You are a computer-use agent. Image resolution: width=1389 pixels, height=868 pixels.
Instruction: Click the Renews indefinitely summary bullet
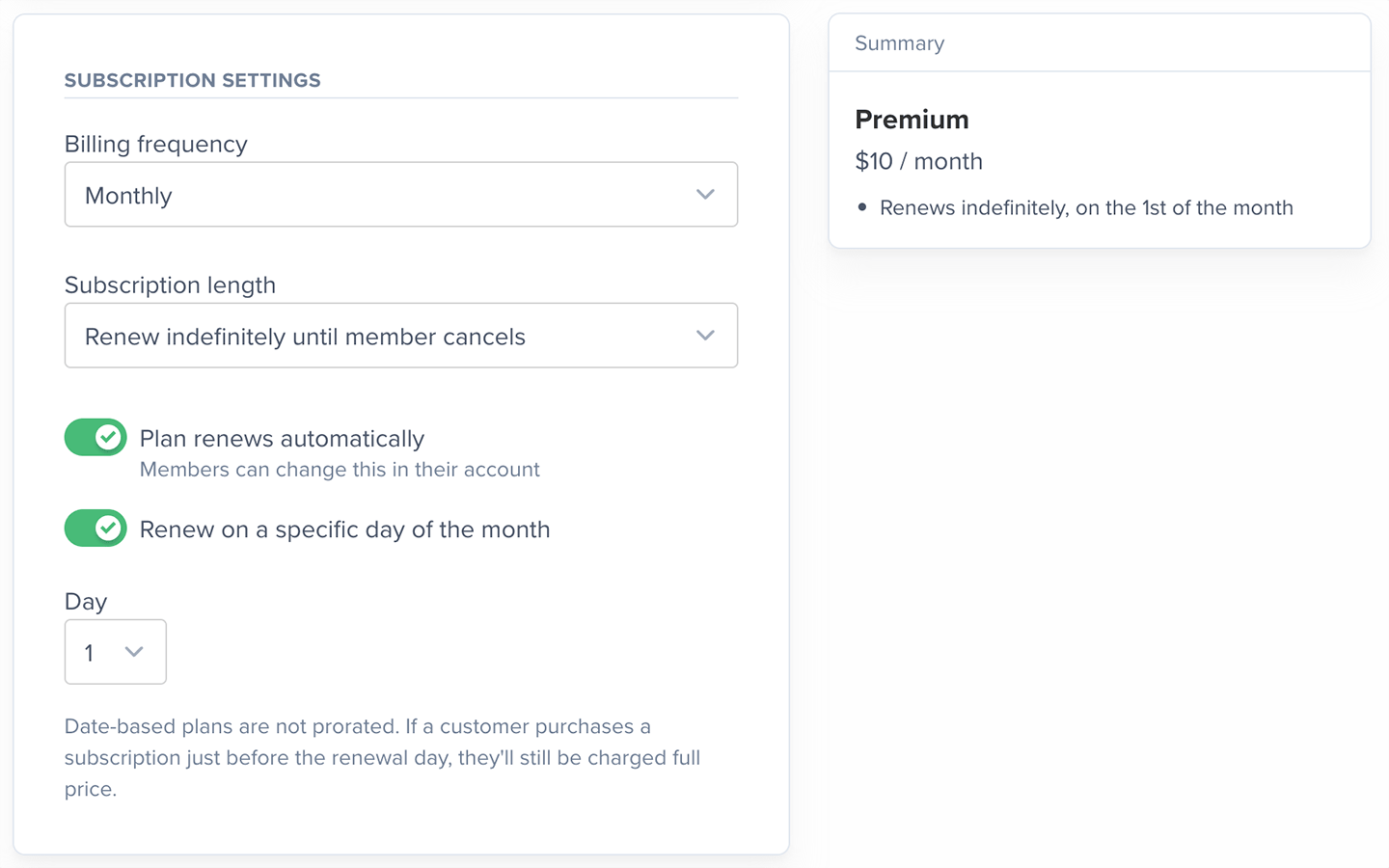pyautogui.click(x=1086, y=208)
